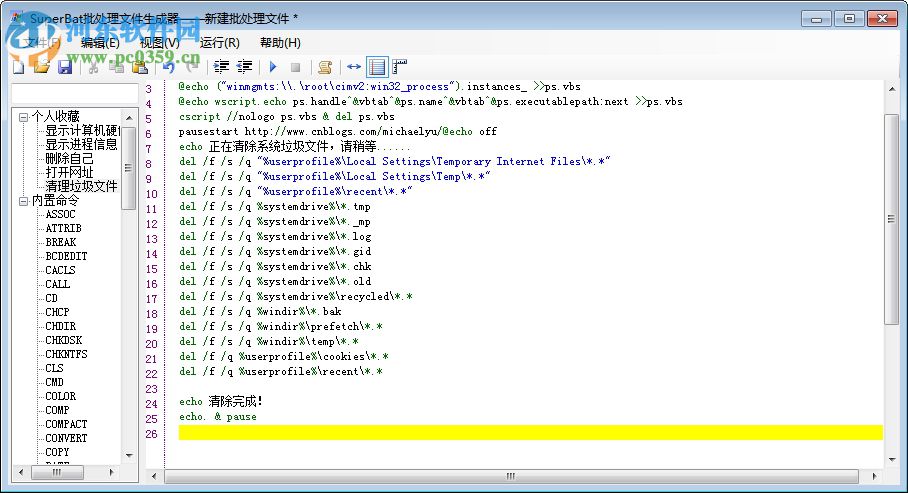Viewport: 908px width, 493px height.
Task: Select the CLS command
Action: coord(54,368)
